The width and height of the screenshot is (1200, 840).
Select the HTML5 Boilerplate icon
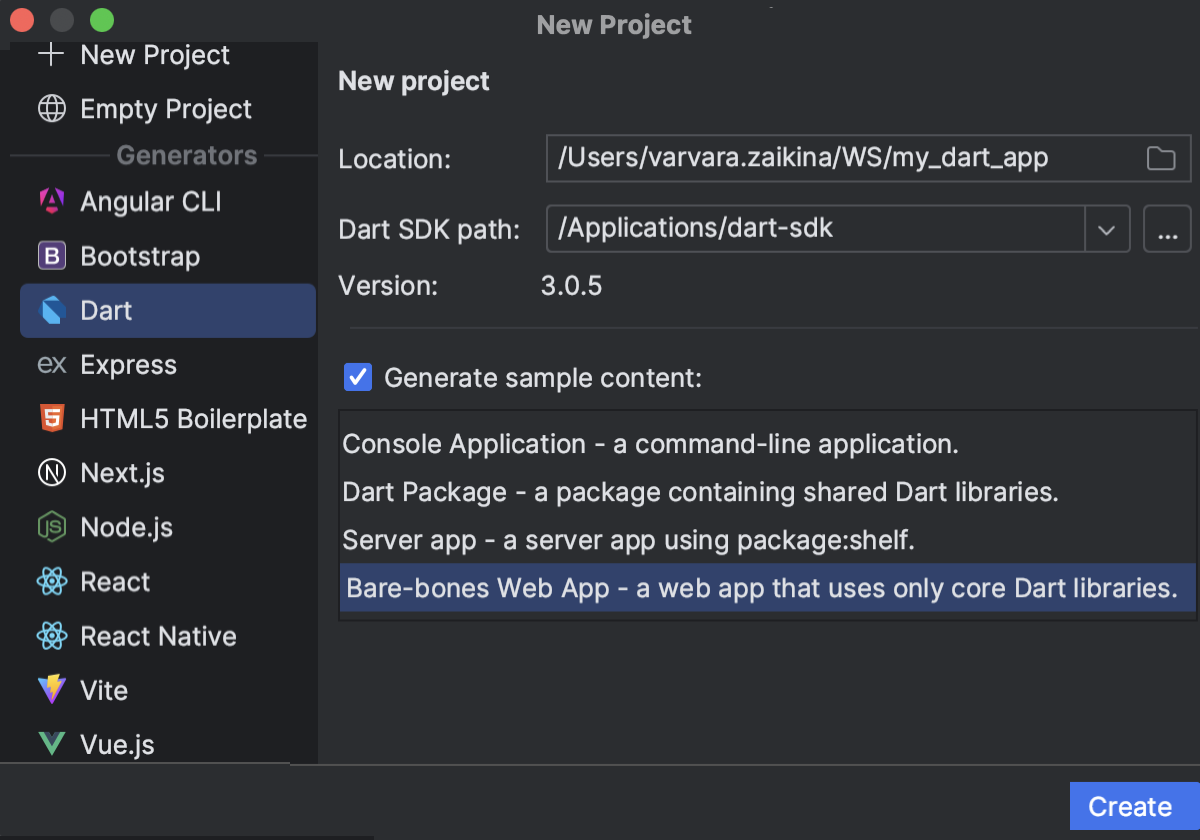(51, 419)
